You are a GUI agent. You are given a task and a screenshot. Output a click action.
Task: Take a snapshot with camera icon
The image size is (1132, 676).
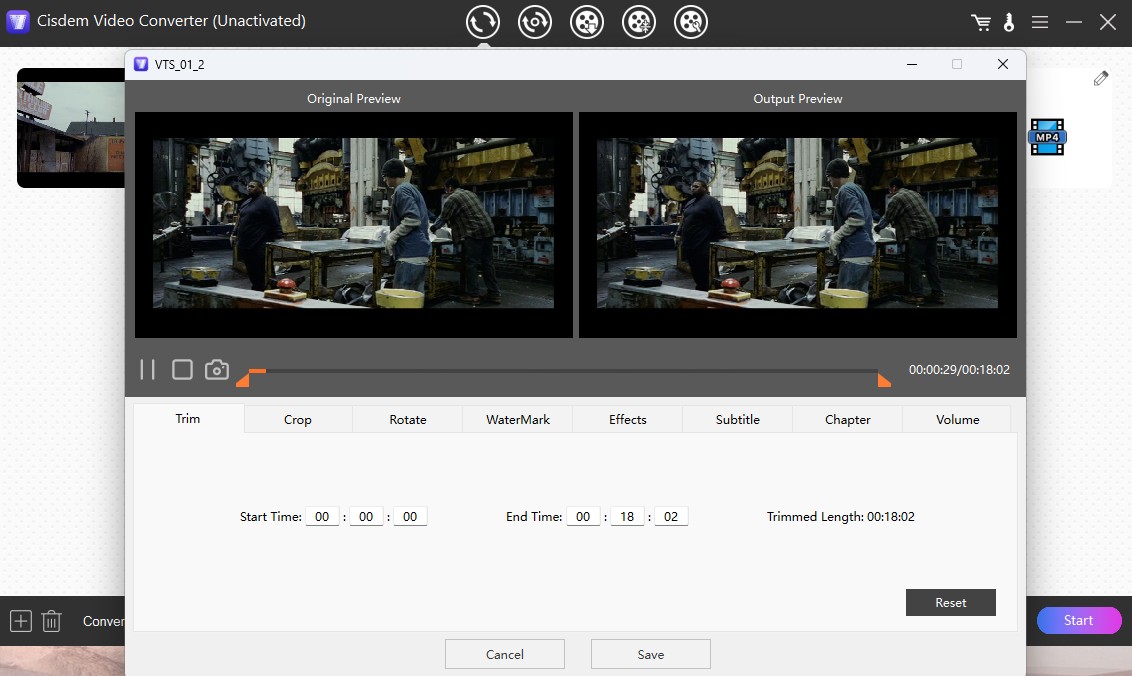click(x=217, y=370)
